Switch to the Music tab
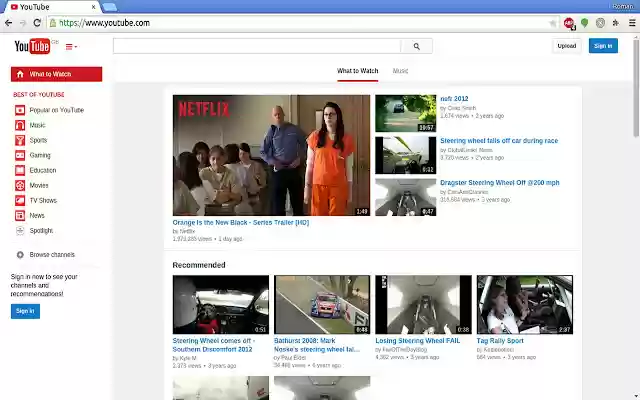The image size is (640, 400). [x=400, y=71]
